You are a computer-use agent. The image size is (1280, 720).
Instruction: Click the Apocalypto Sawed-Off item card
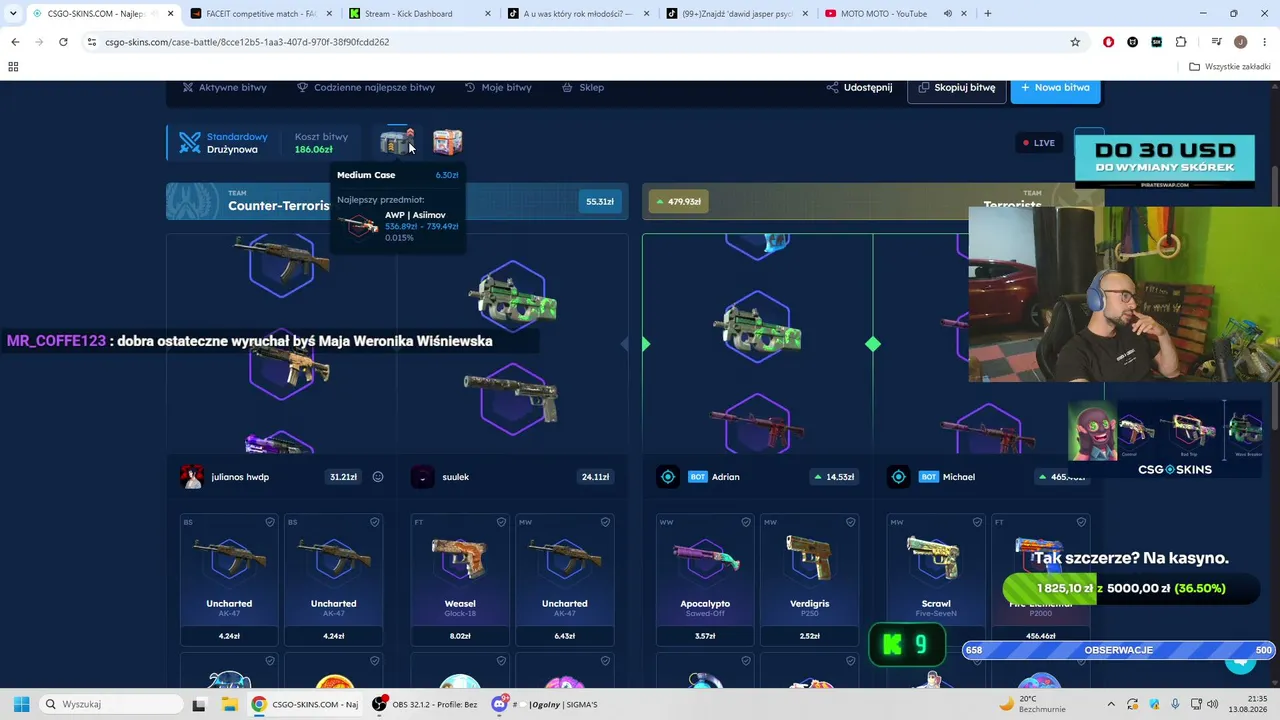tap(705, 580)
